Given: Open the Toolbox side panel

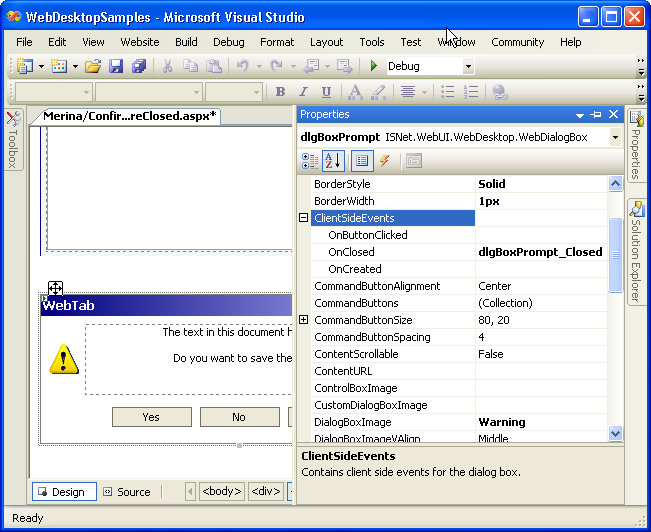Looking at the screenshot, I should (x=13, y=140).
